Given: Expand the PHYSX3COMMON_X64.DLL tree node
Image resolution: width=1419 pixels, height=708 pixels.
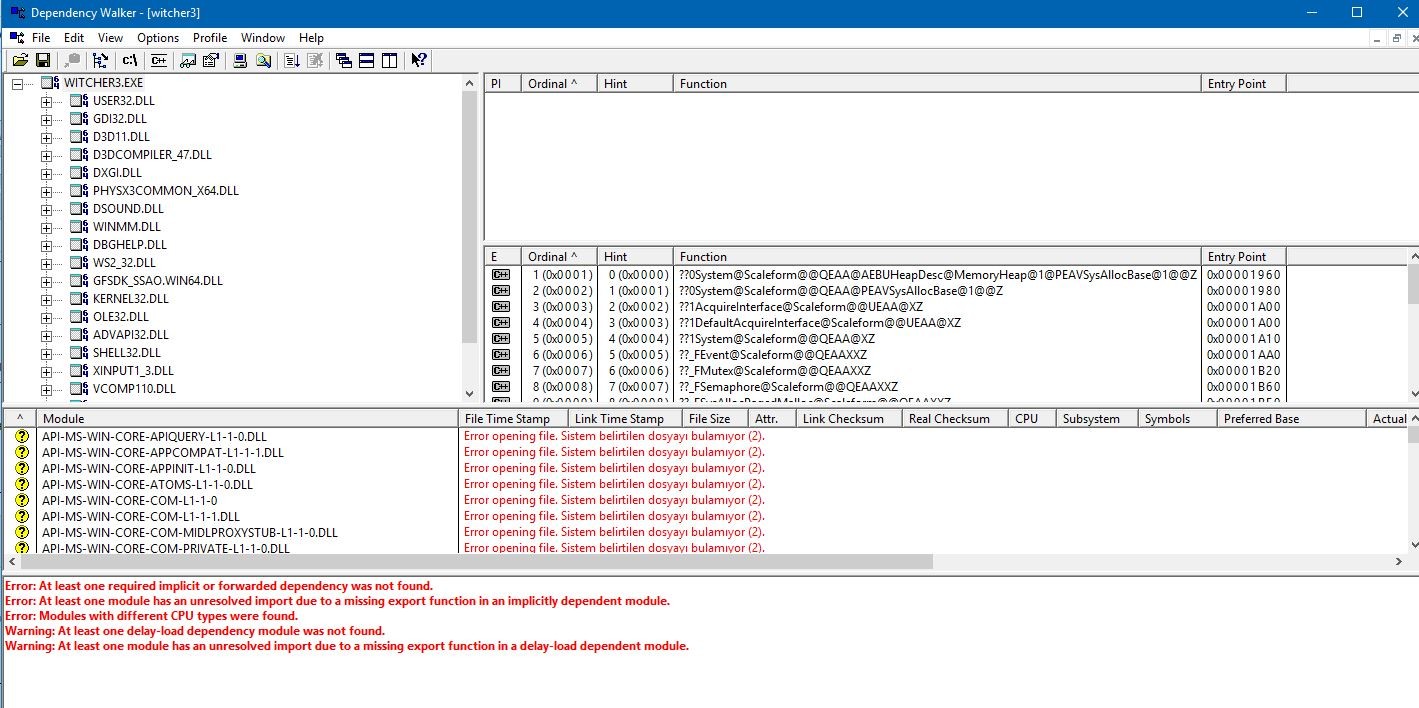Looking at the screenshot, I should tap(46, 191).
